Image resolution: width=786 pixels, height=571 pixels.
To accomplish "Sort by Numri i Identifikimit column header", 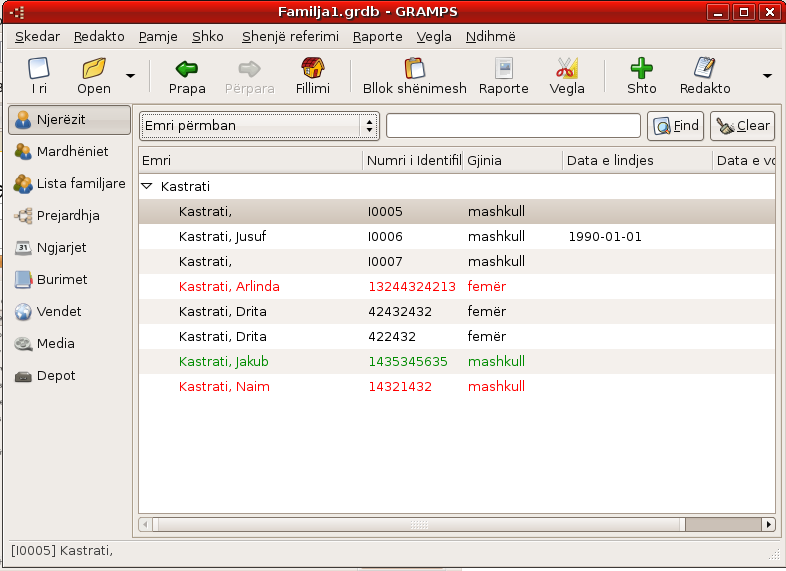I will click(x=413, y=160).
